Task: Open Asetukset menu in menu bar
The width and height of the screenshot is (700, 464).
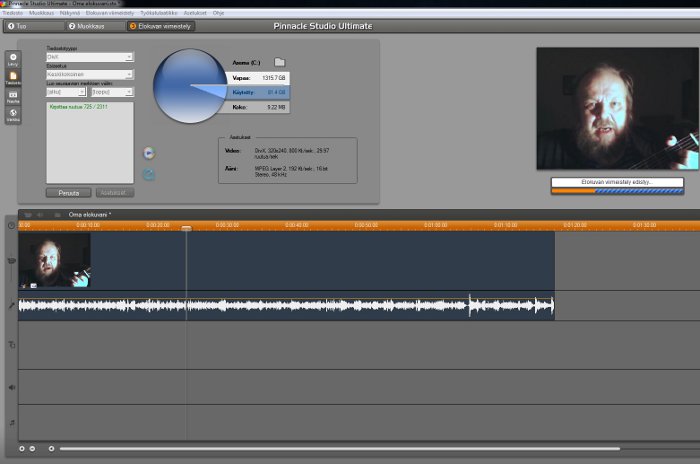Action: point(195,13)
